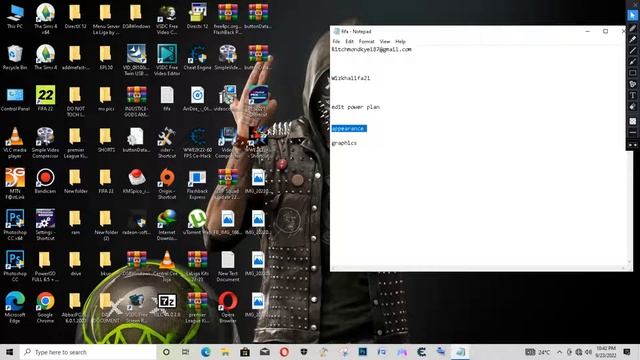Select the 'drive' folder on desktop
Viewport: 640px width, 360px height.
click(x=76, y=263)
